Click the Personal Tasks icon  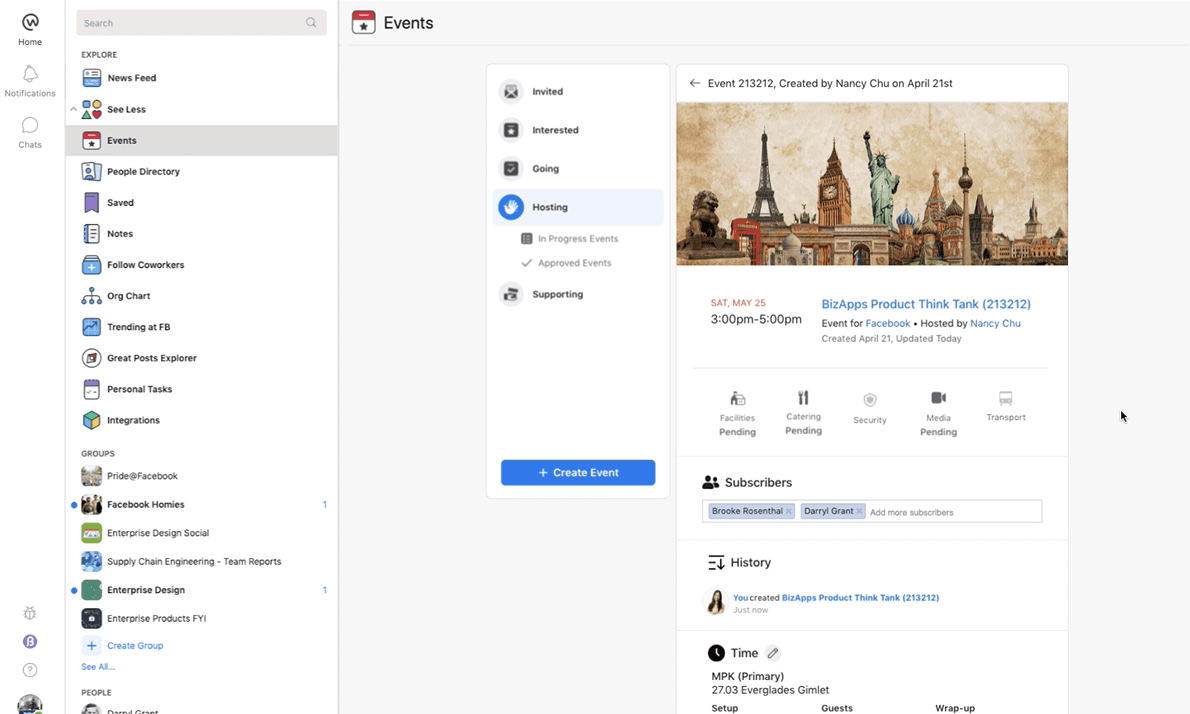(x=91, y=389)
